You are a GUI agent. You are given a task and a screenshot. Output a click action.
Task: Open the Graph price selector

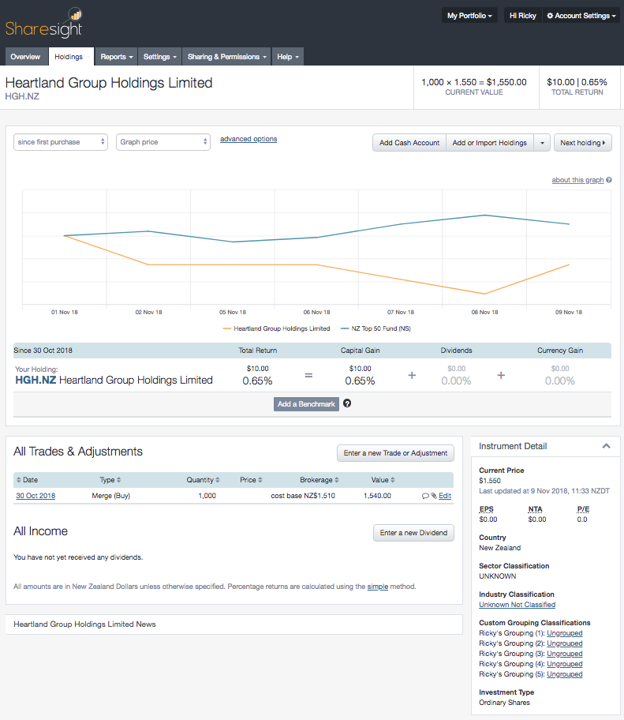pos(163,142)
